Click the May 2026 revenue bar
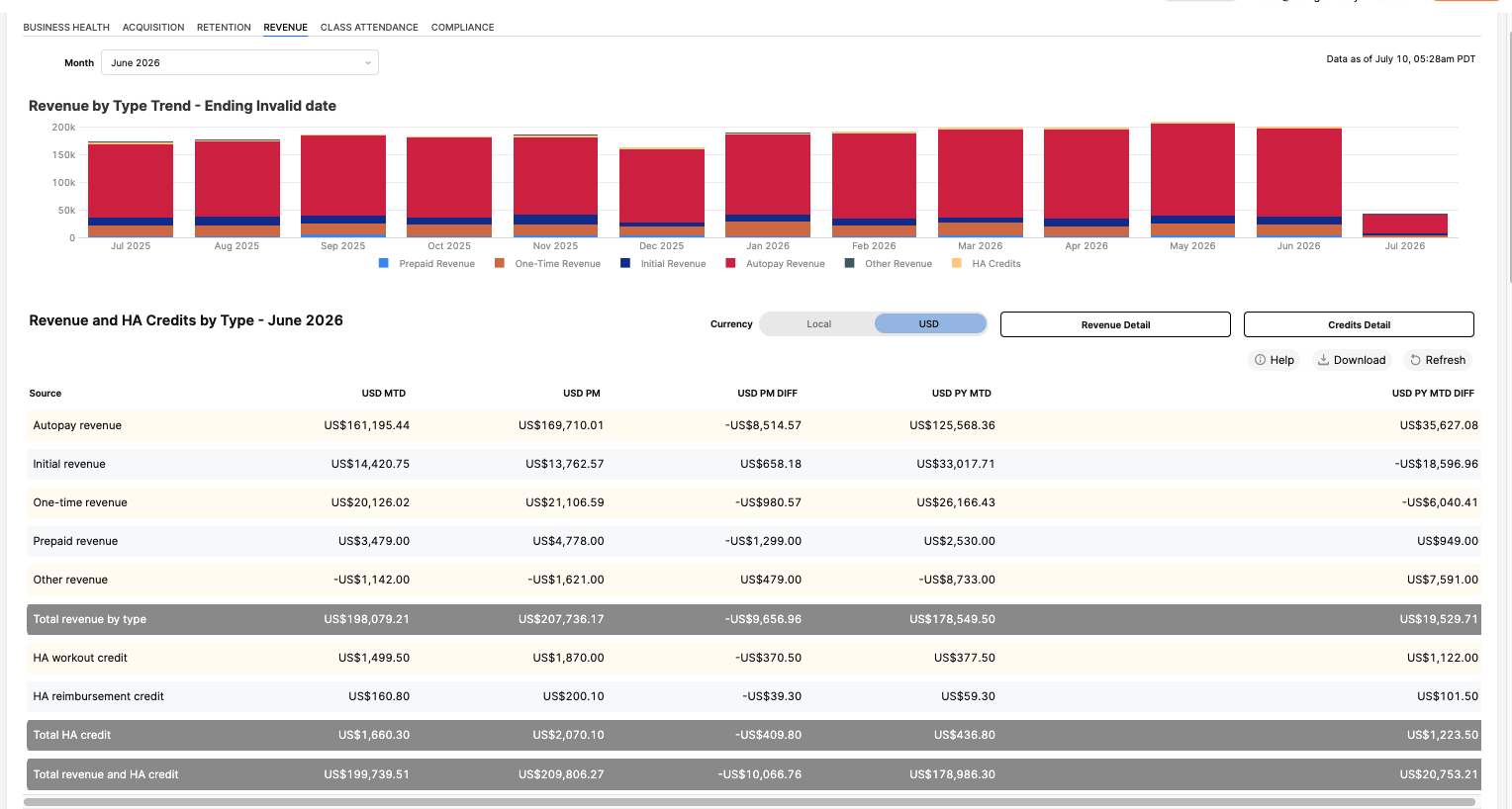The image size is (1512, 809). pos(1192,180)
